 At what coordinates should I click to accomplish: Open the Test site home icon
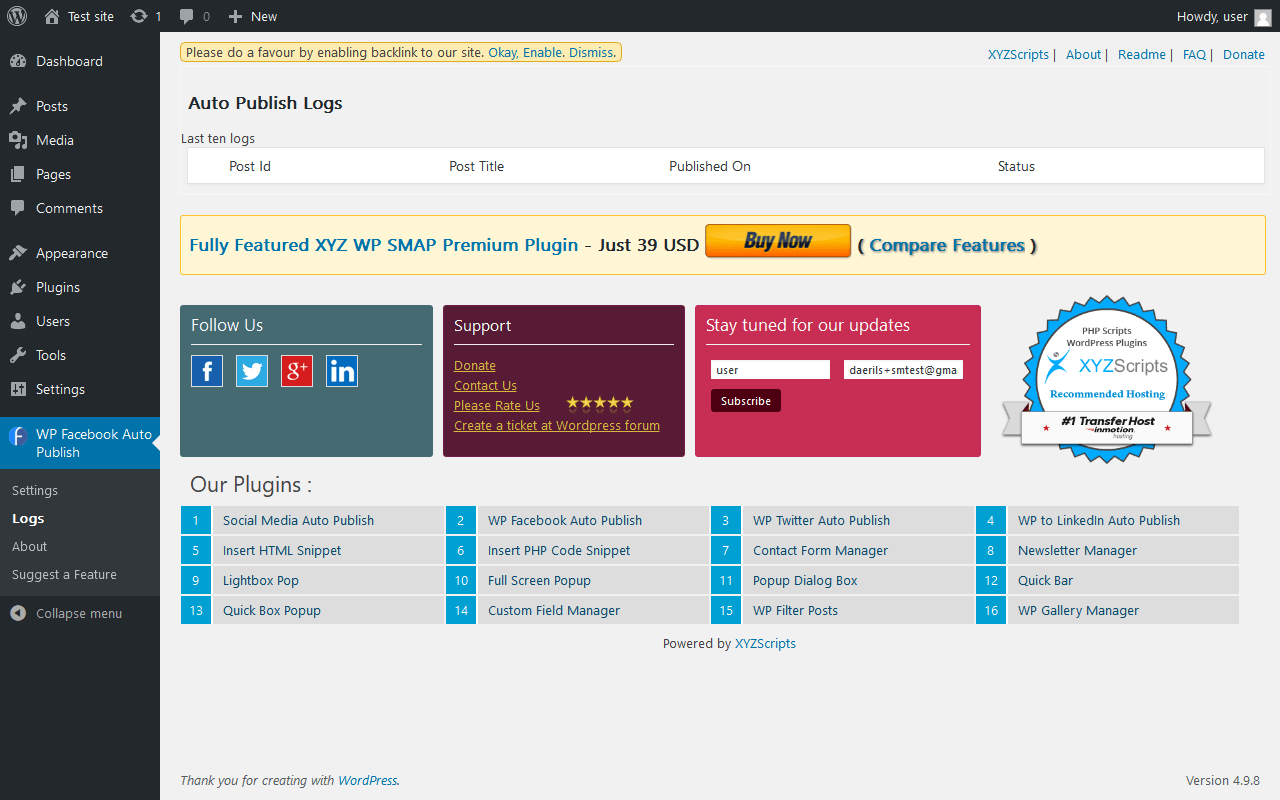[x=52, y=16]
